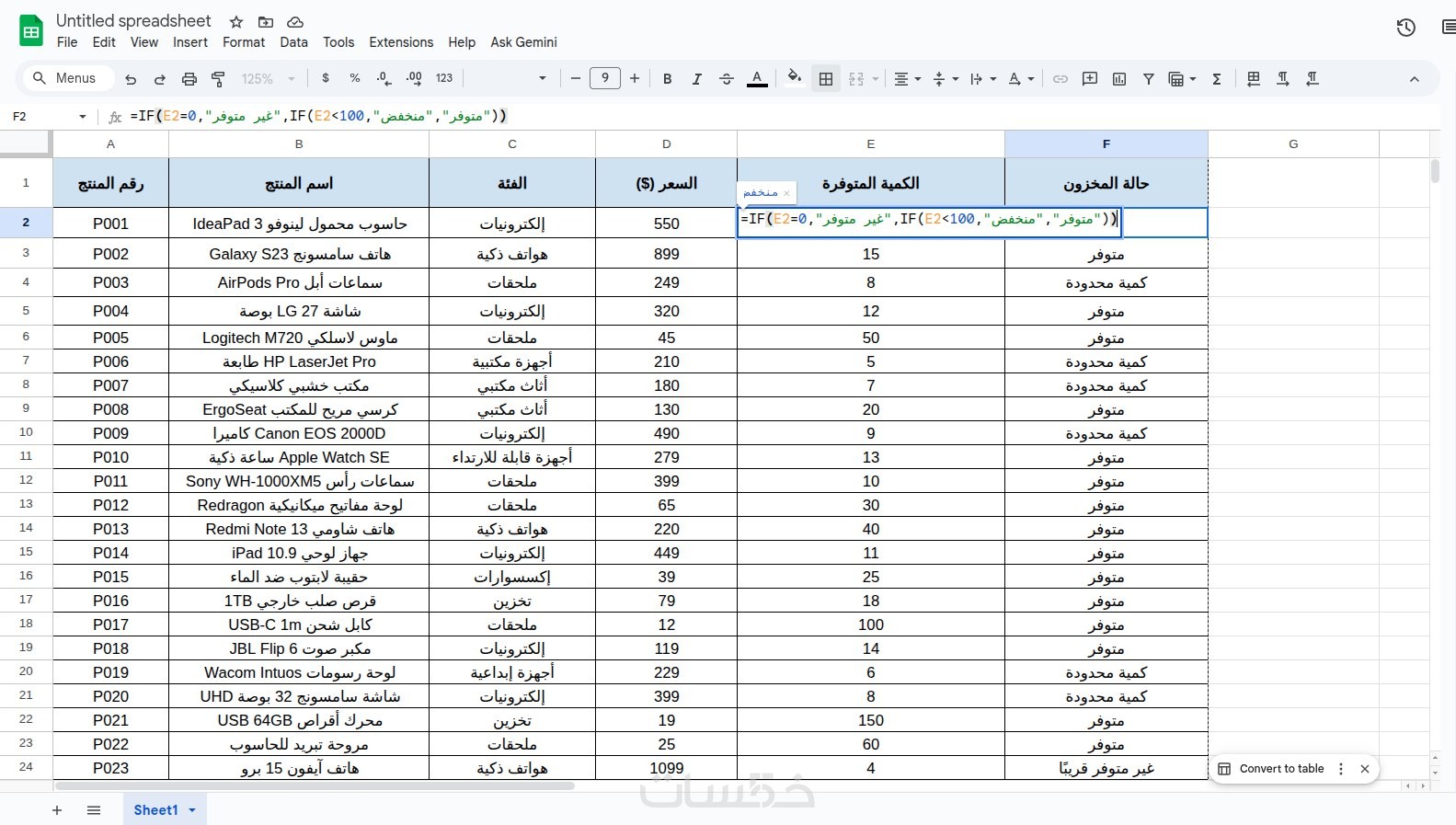Open version history clock icon

(x=1405, y=28)
